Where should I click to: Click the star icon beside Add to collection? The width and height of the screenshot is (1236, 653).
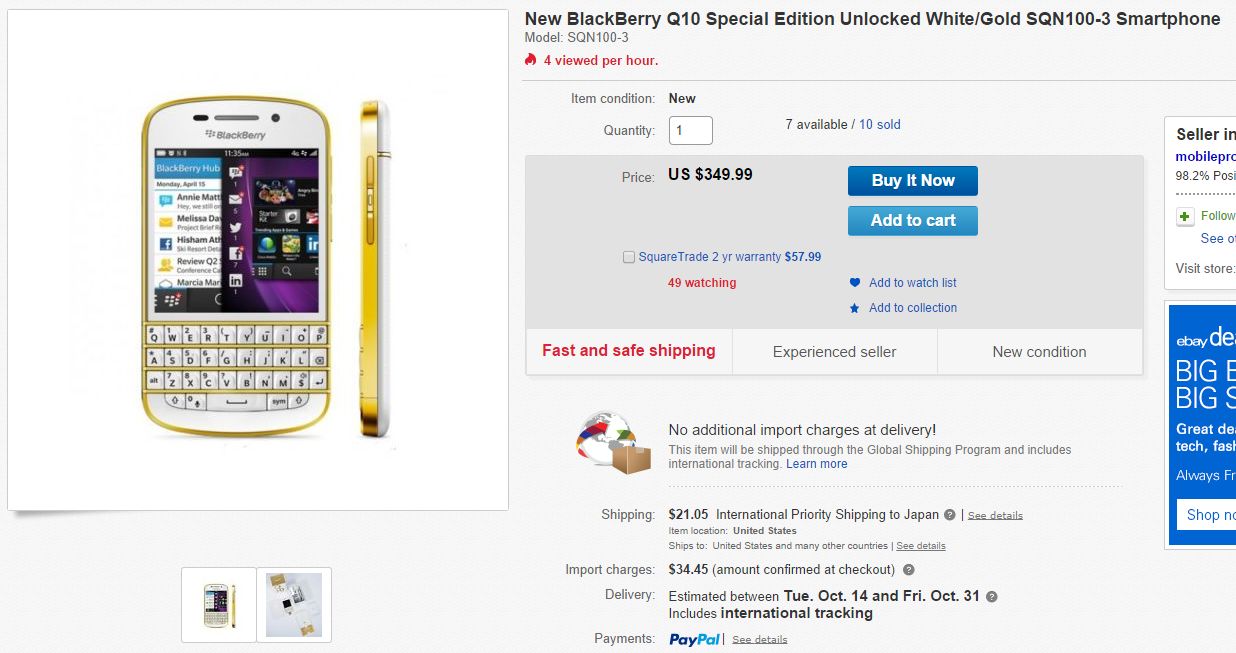click(854, 308)
